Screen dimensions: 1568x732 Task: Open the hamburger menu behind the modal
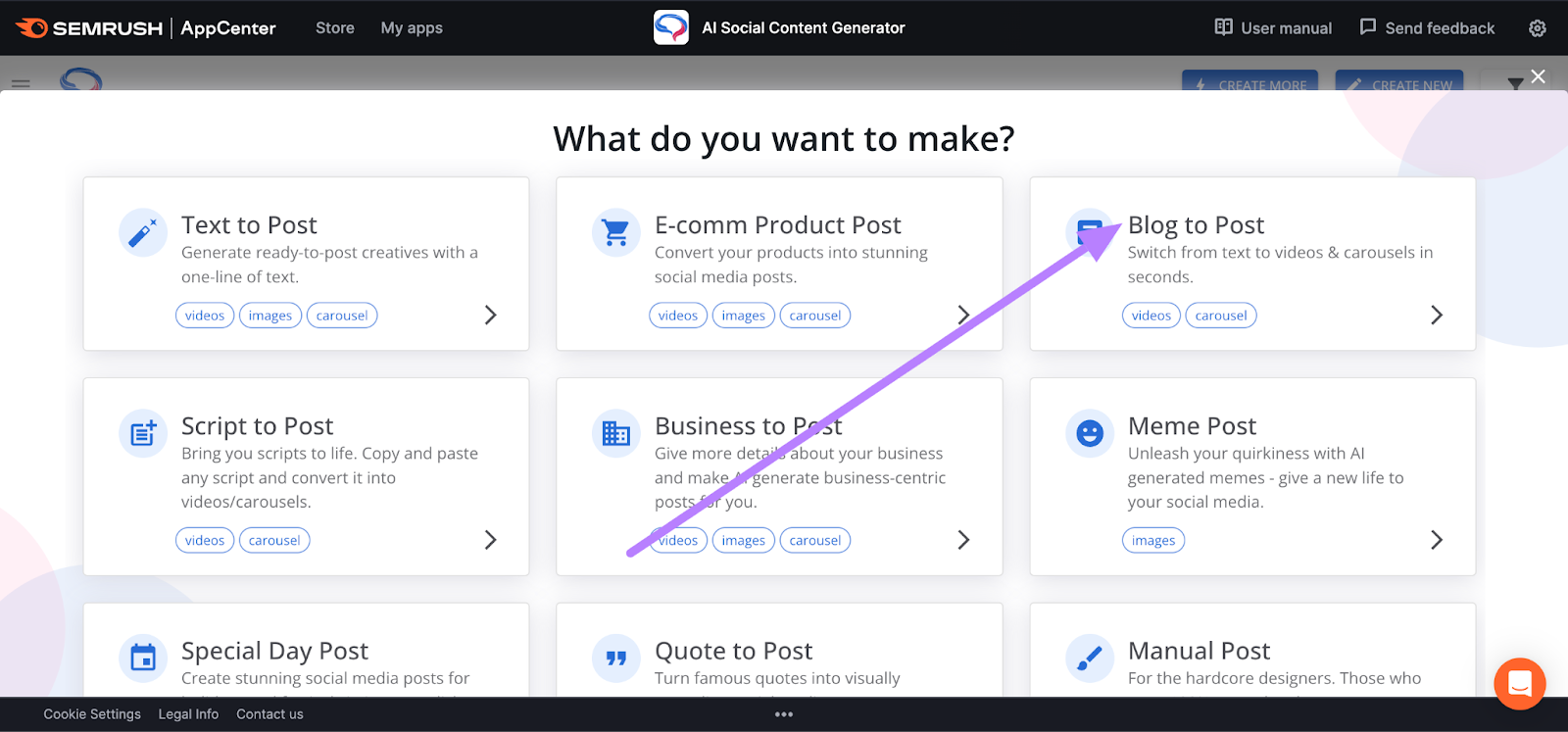click(21, 83)
